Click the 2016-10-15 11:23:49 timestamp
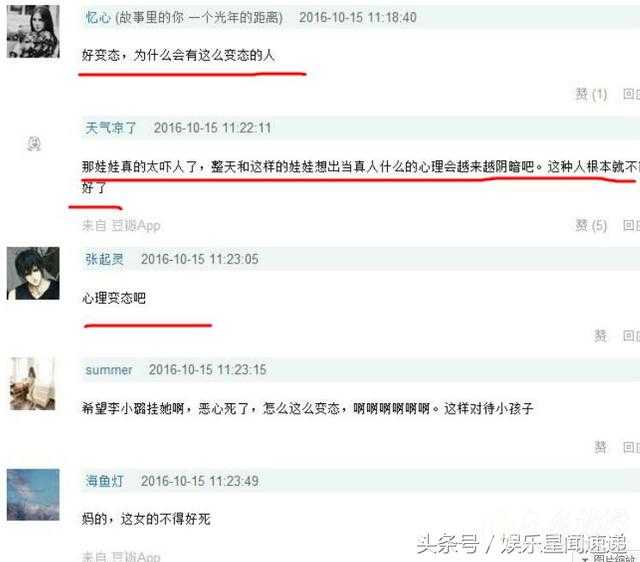 pyautogui.click(x=200, y=481)
